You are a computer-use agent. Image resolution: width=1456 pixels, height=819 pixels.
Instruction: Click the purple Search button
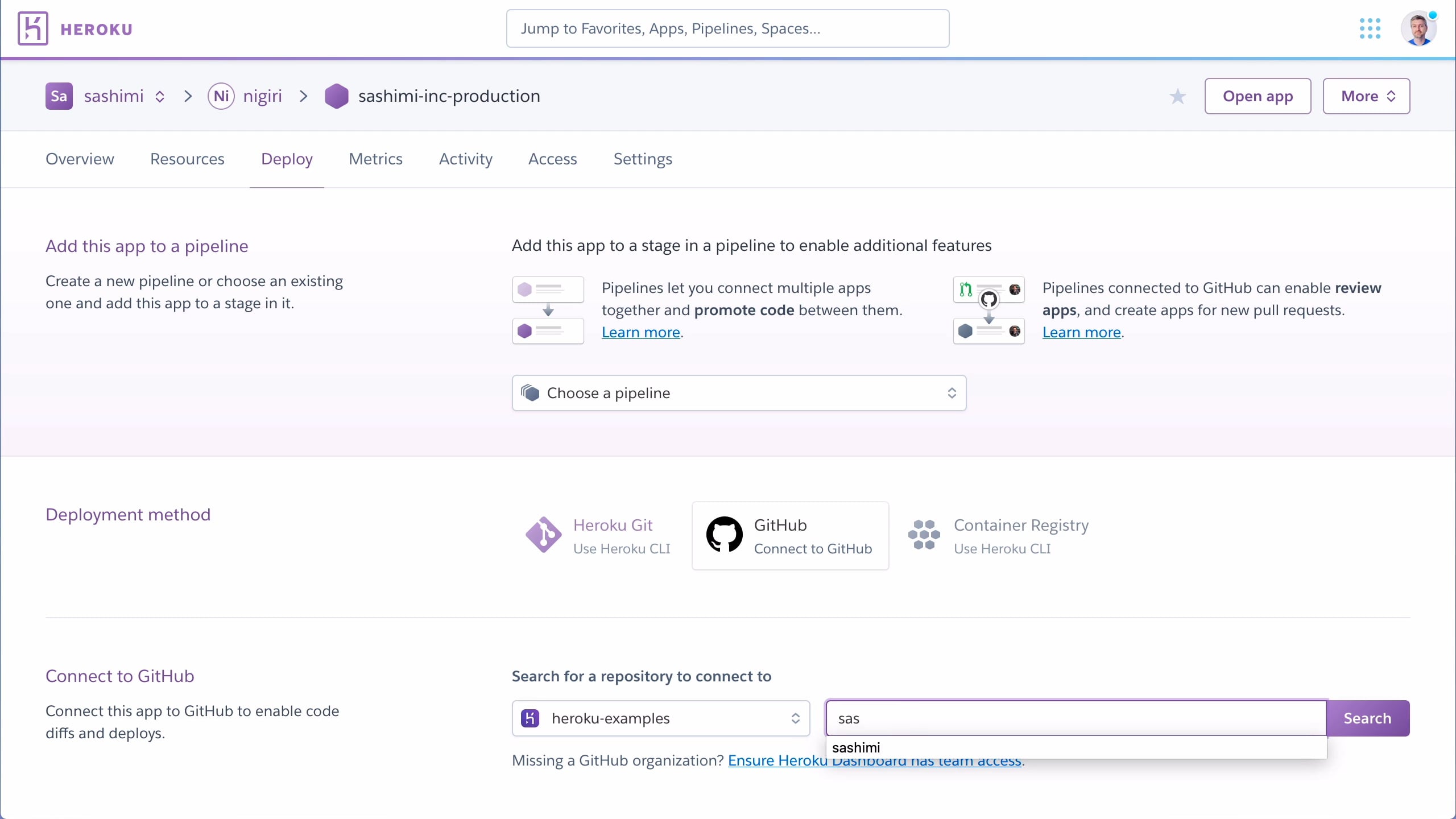point(1368,718)
